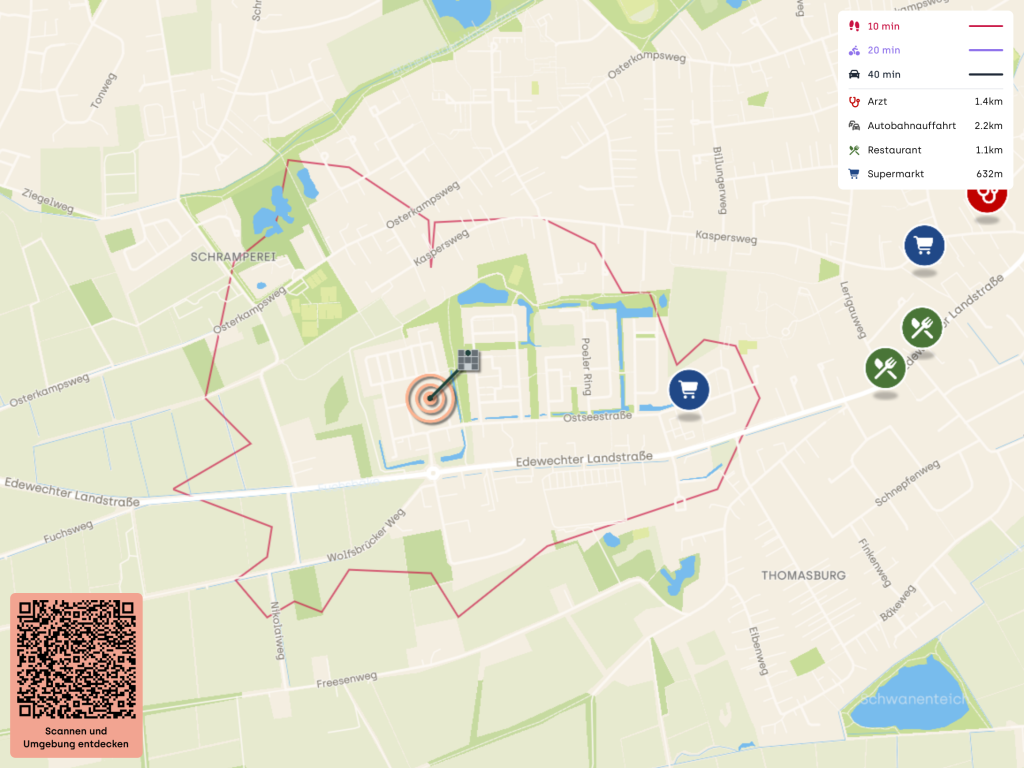The height and width of the screenshot is (768, 1024).
Task: Select the Arzt 1.4km legend entry
Action: point(925,101)
